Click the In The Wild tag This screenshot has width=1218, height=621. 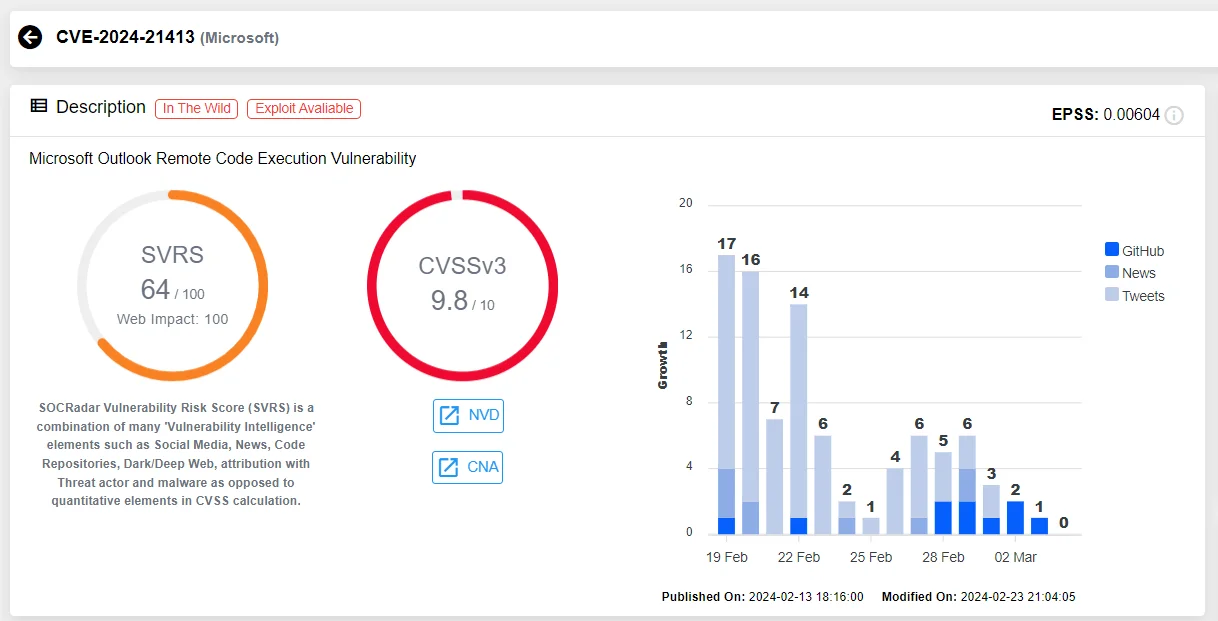[x=196, y=108]
